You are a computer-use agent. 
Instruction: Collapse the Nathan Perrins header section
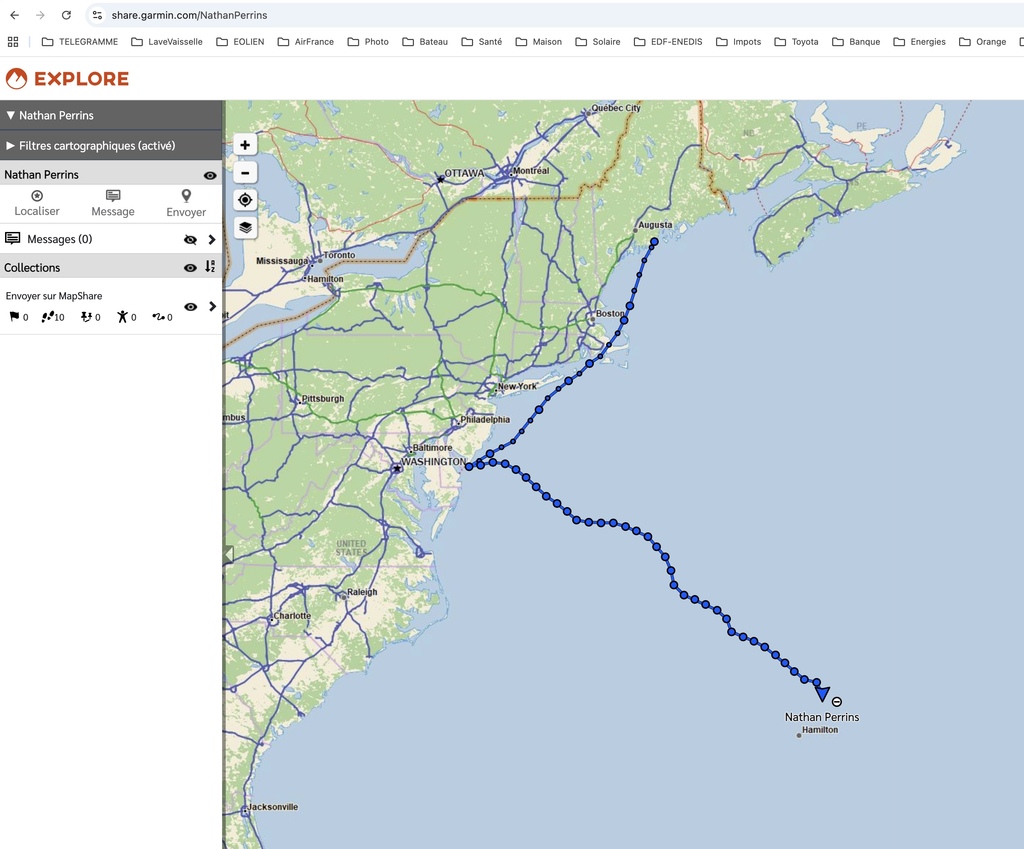(11, 115)
